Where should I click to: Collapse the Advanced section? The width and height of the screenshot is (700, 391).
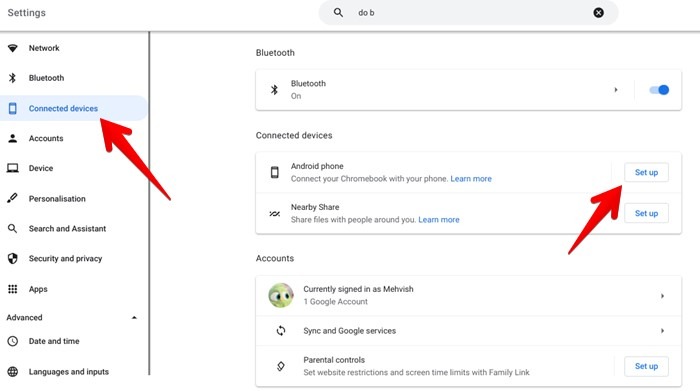pos(134,317)
